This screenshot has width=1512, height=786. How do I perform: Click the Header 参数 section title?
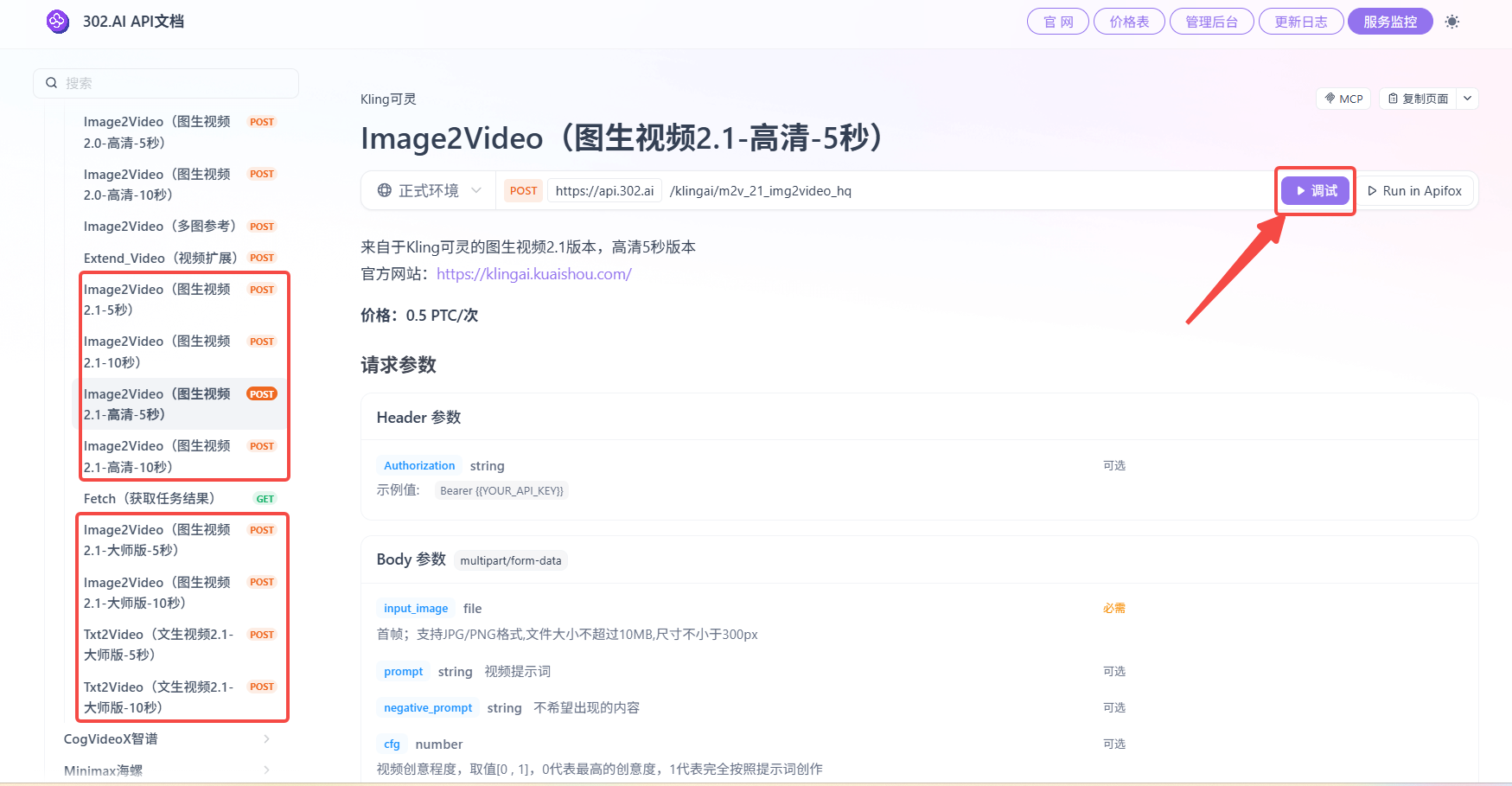(x=418, y=418)
